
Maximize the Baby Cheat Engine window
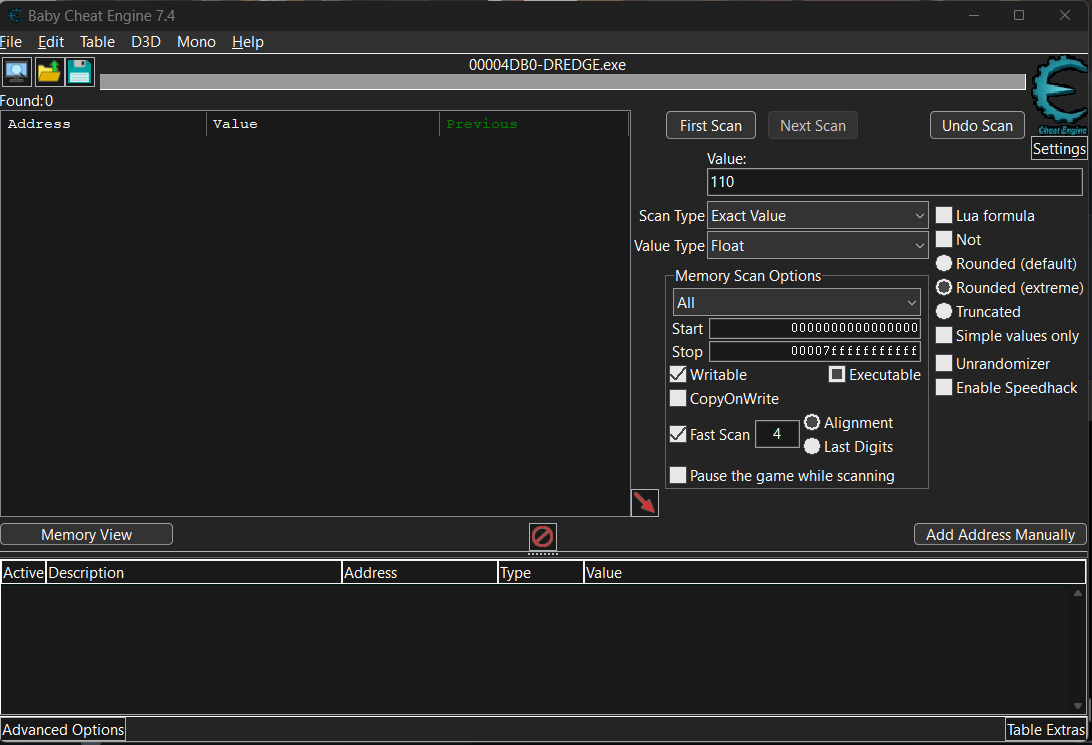(x=1019, y=15)
